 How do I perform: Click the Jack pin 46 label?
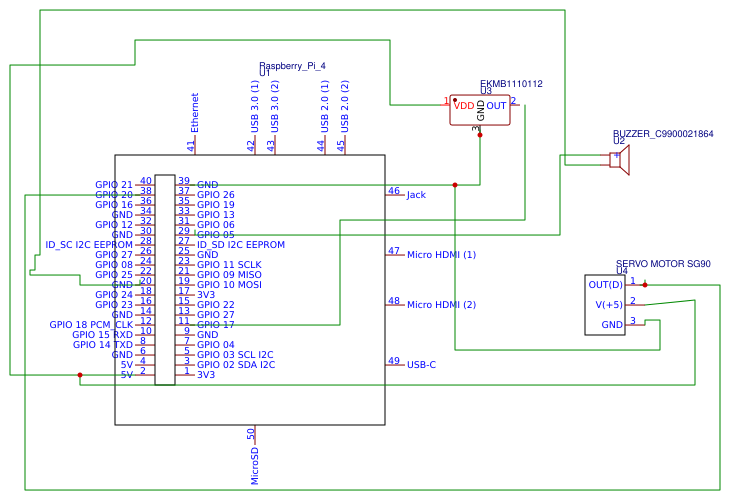pos(416,195)
